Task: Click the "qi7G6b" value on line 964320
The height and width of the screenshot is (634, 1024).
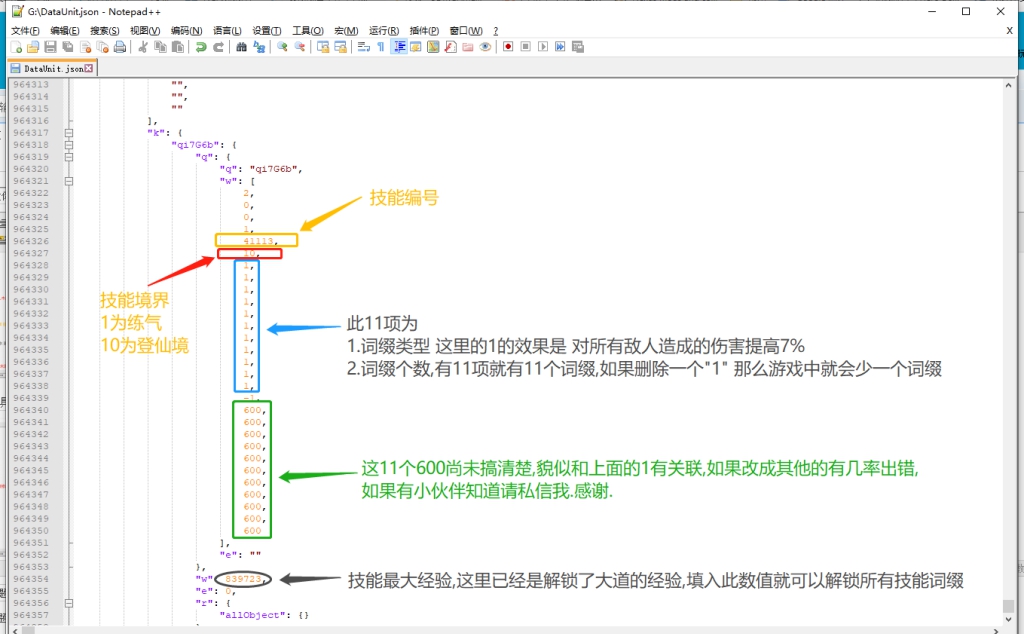Action: click(x=274, y=169)
